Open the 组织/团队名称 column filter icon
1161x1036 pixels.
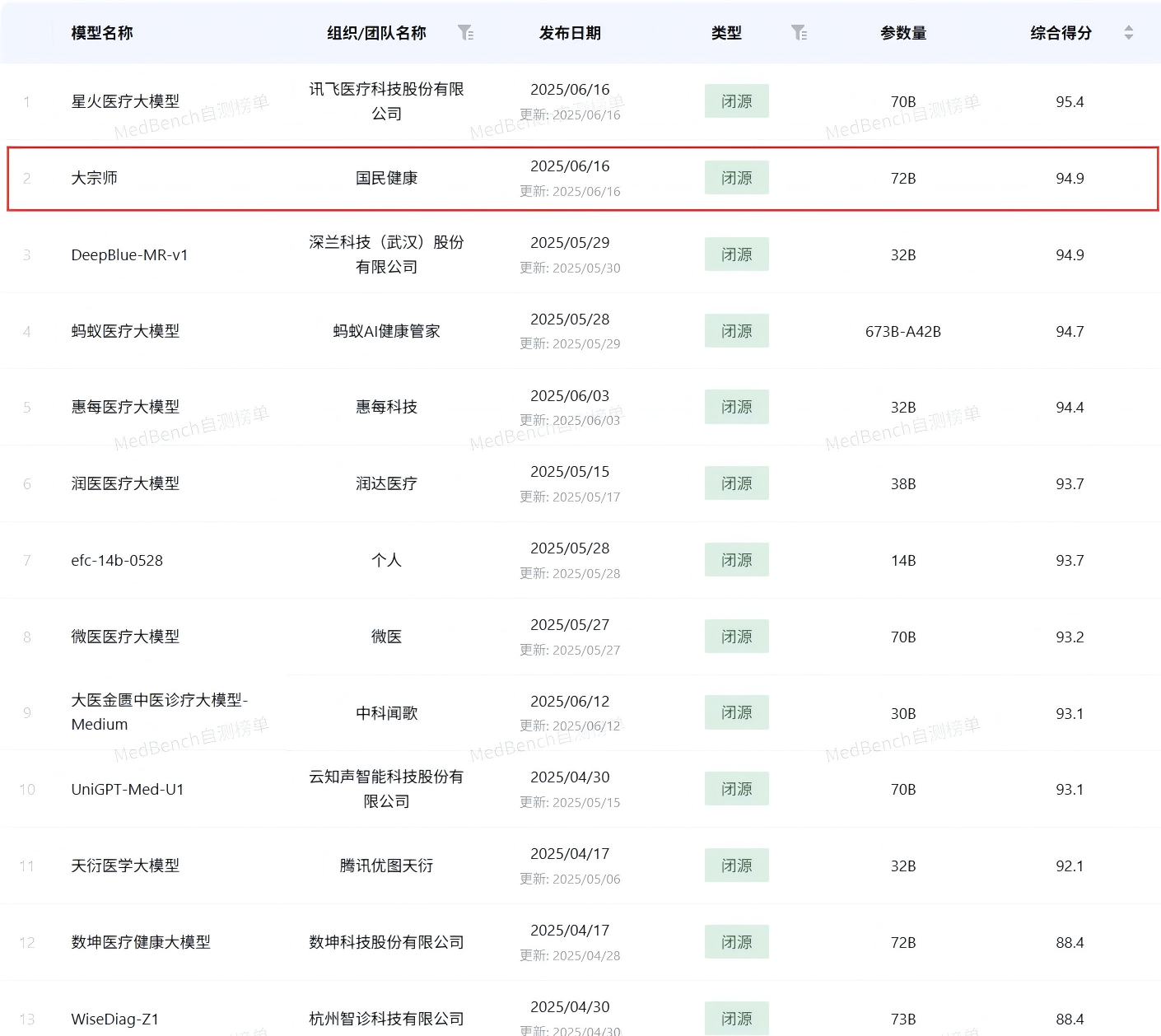coord(466,33)
